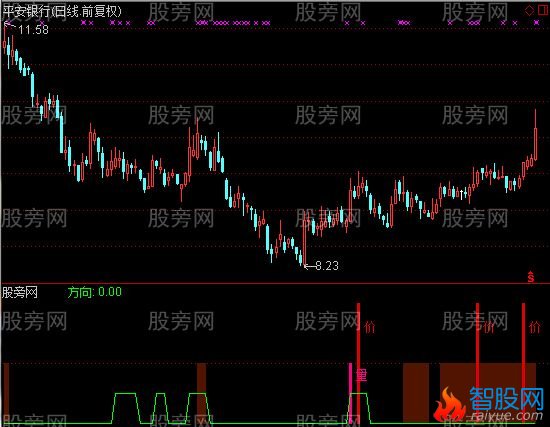
Task: Click the red diamond icon at chart corner
Action: pyautogui.click(x=530, y=10)
